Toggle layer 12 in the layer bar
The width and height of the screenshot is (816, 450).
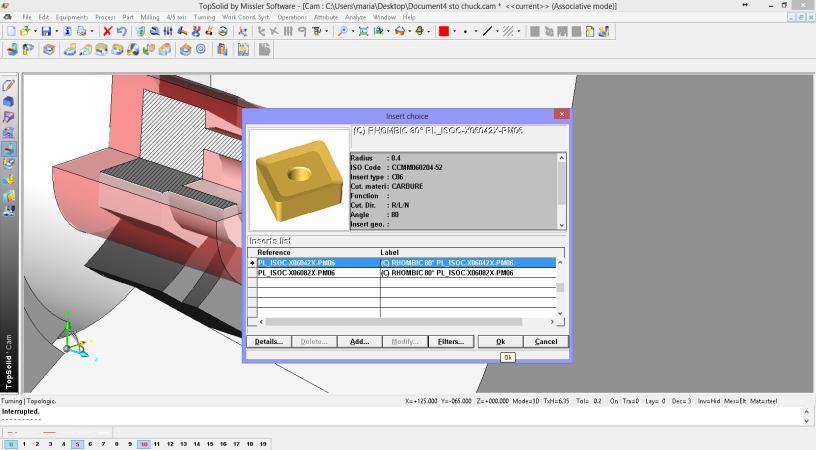pos(170,444)
